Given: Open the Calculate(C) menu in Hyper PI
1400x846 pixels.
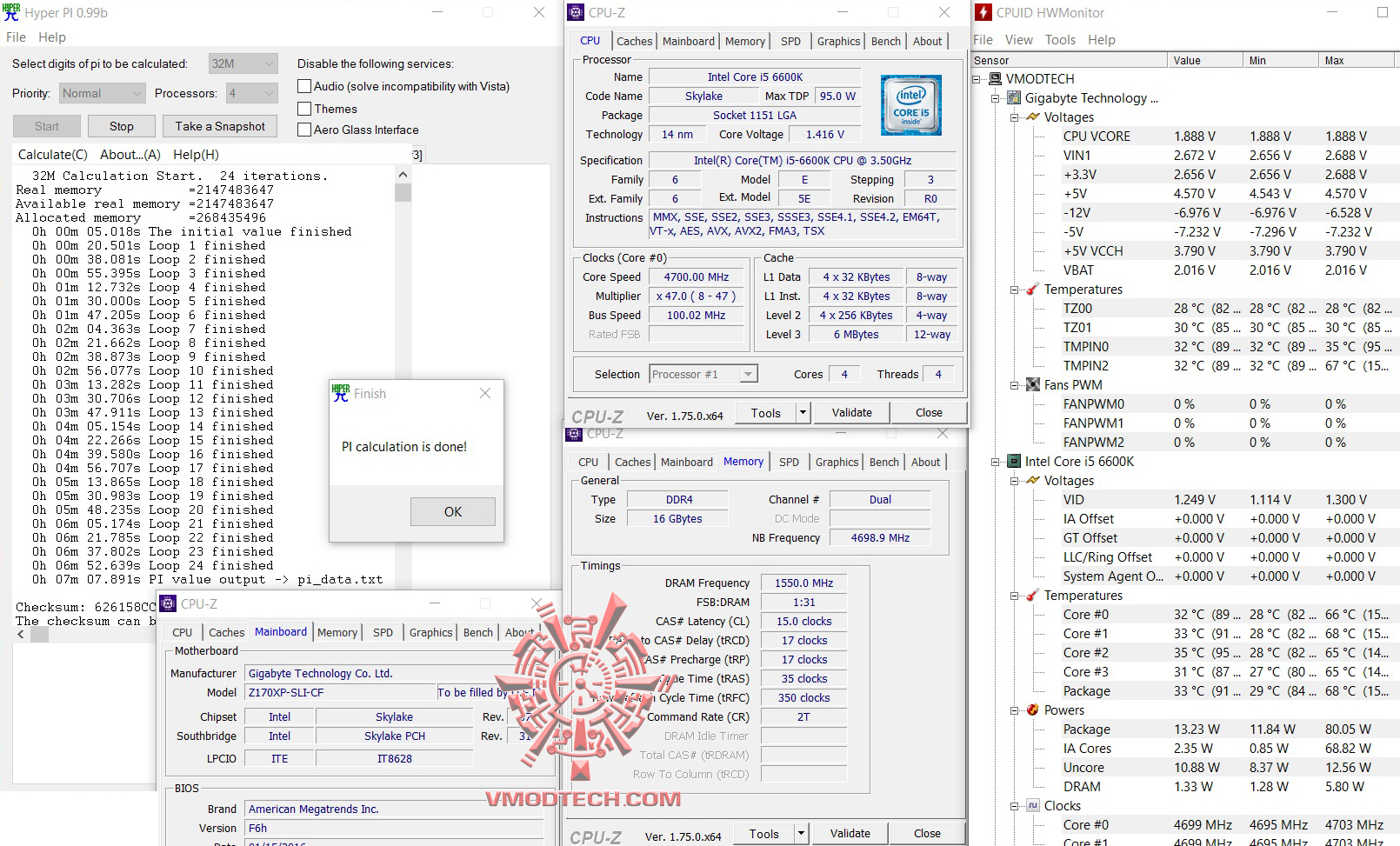Looking at the screenshot, I should coord(53,154).
